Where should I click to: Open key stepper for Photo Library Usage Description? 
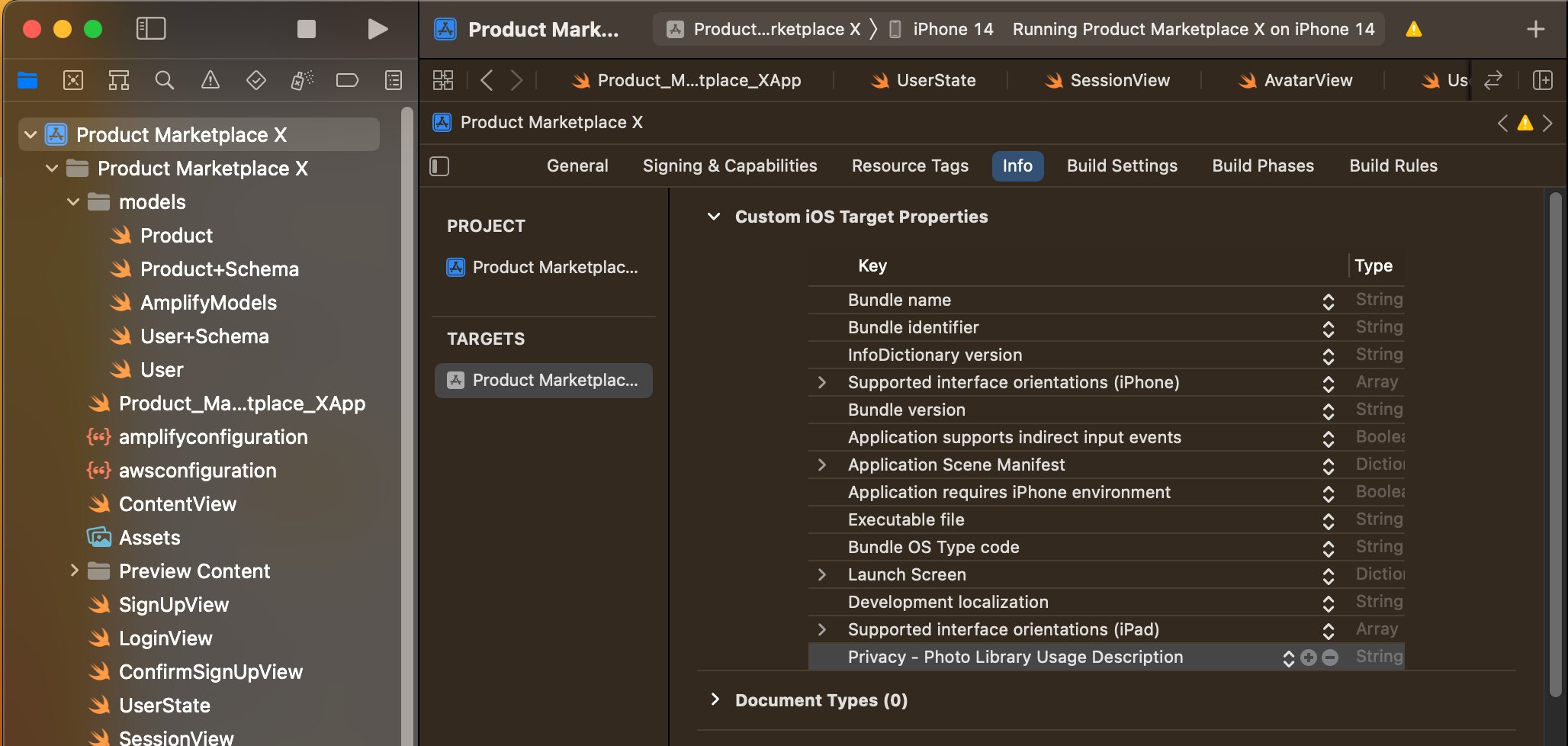(x=1289, y=658)
